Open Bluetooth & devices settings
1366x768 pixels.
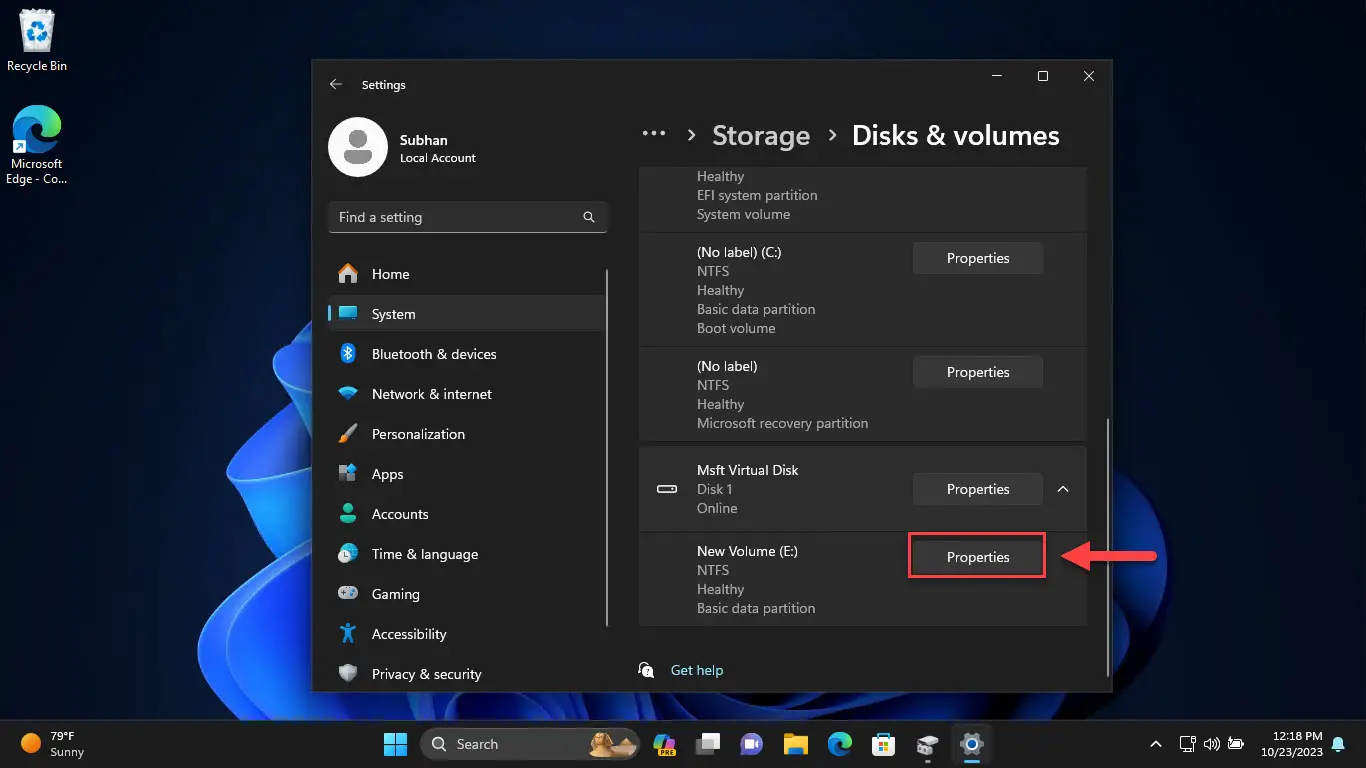tap(467, 354)
